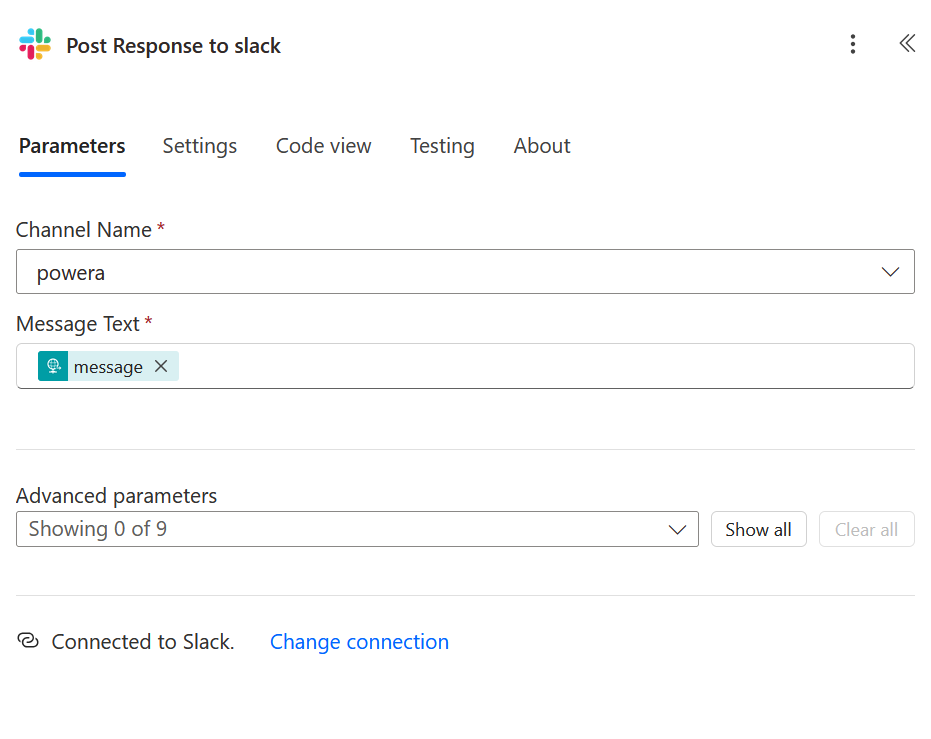This screenshot has width=931, height=739.
Task: Click the Clear all button
Action: tap(866, 529)
